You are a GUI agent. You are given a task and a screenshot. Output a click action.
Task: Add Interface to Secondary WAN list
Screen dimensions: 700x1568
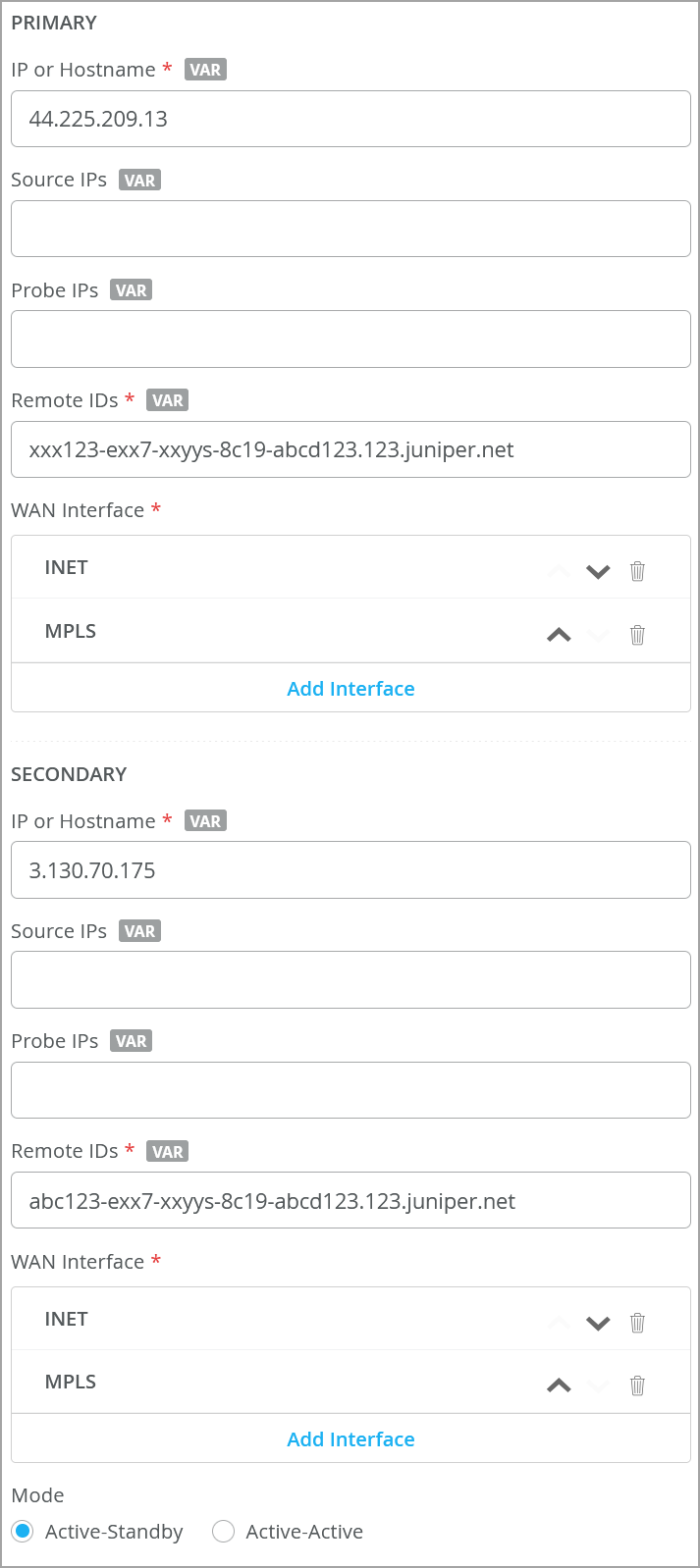[350, 1439]
